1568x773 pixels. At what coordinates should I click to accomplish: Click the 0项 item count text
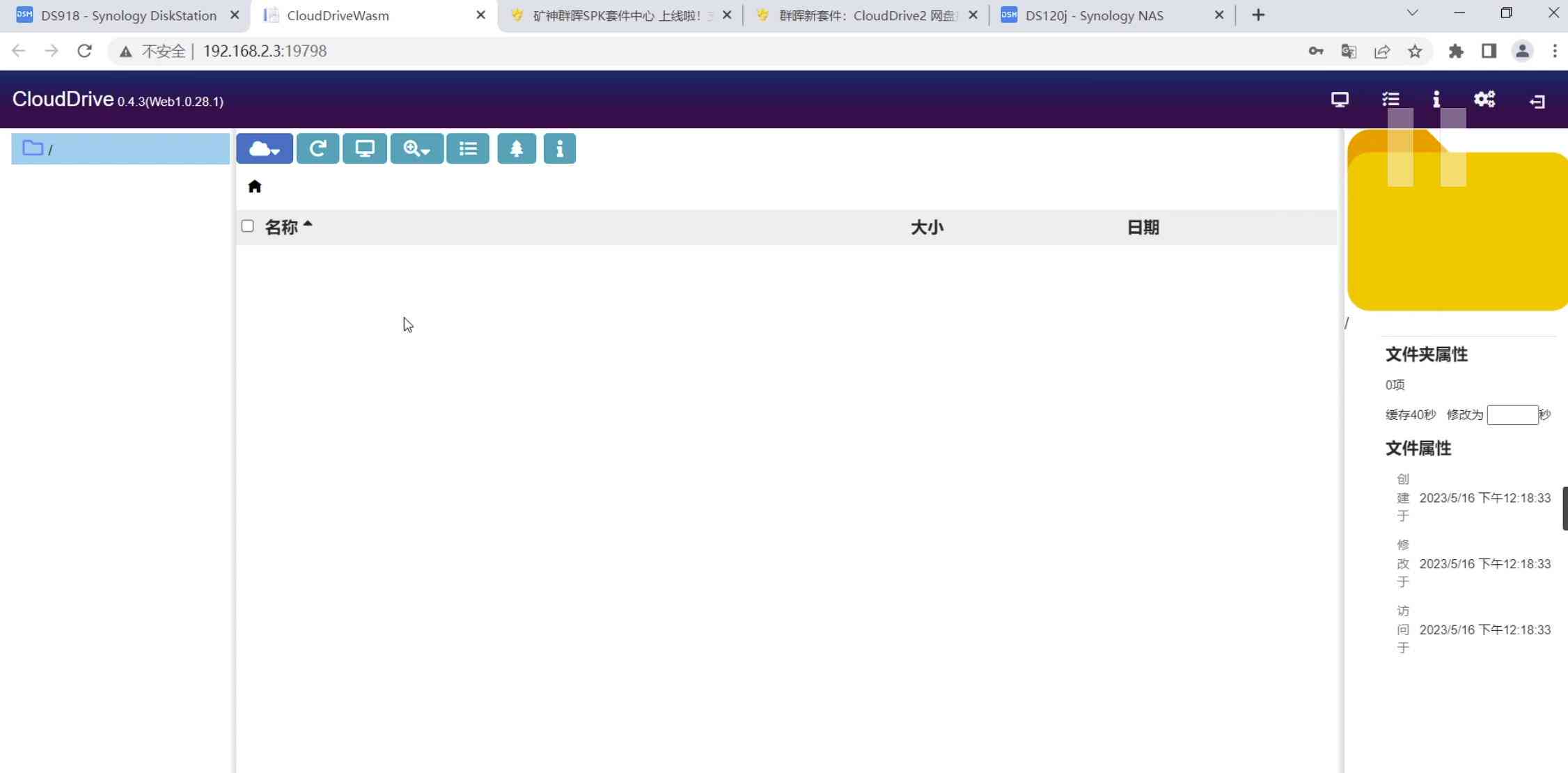tap(1395, 385)
